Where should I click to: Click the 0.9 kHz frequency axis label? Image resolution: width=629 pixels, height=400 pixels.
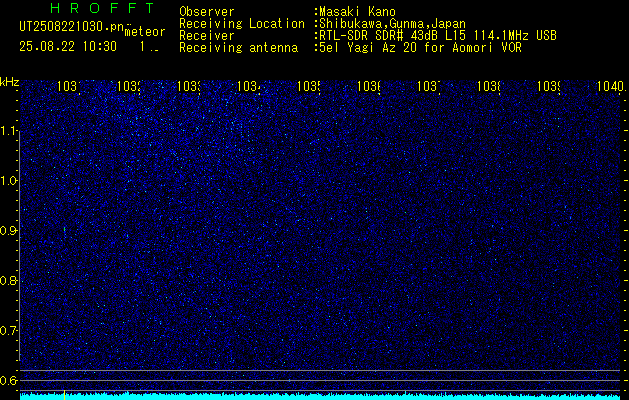[x=9, y=231]
